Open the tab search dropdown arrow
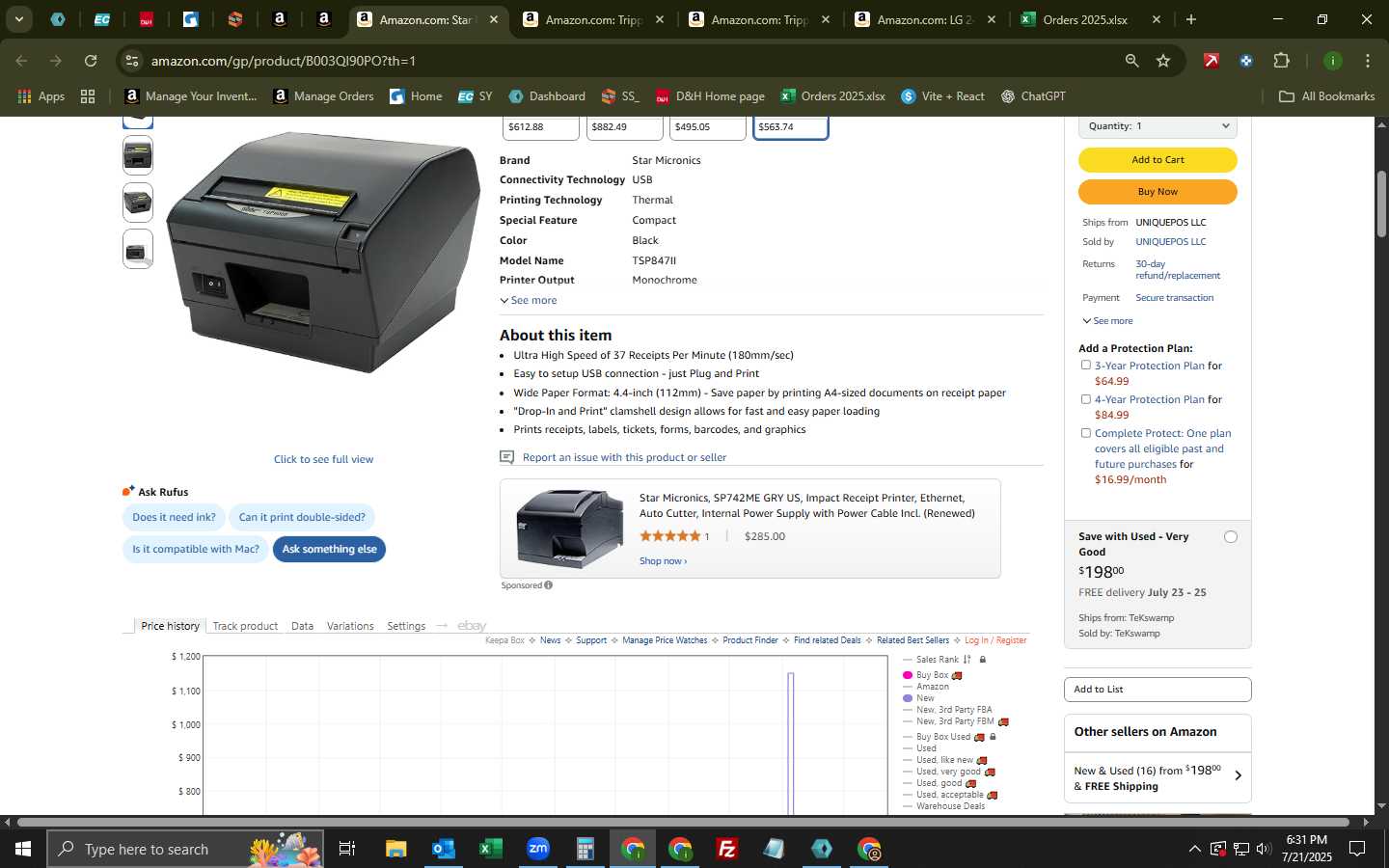The height and width of the screenshot is (868, 1389). tap(18, 19)
